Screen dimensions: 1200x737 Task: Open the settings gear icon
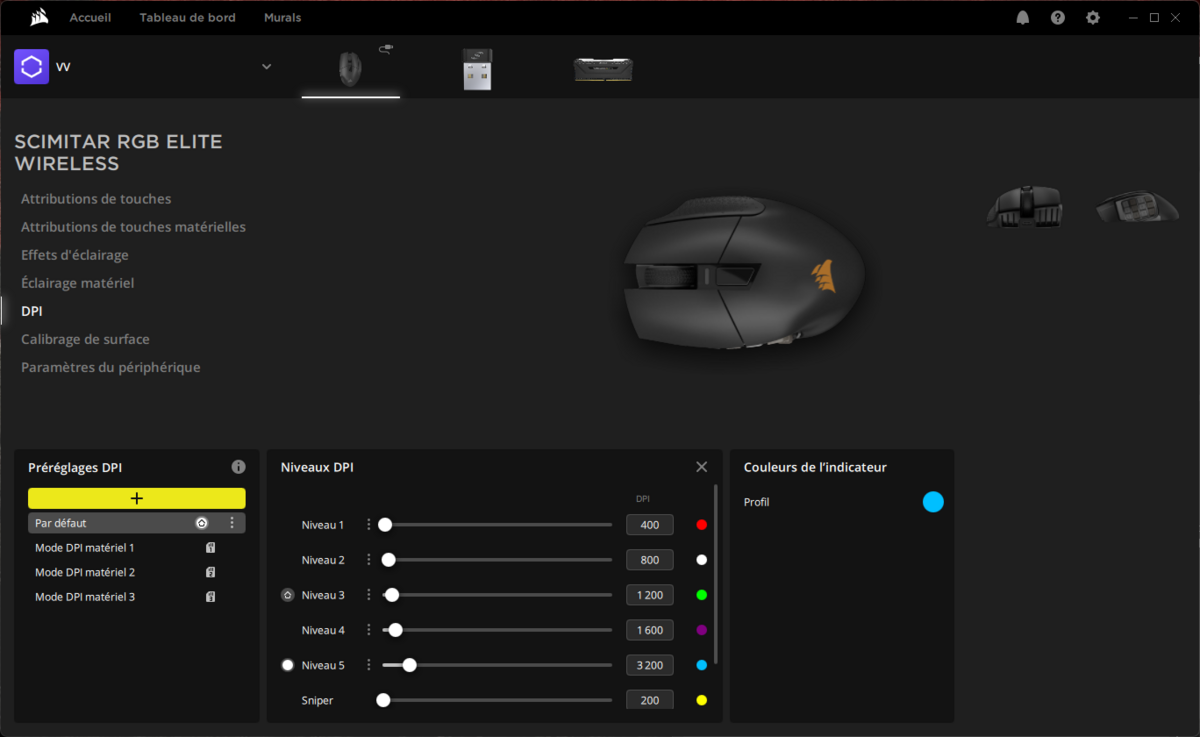tap(1093, 18)
